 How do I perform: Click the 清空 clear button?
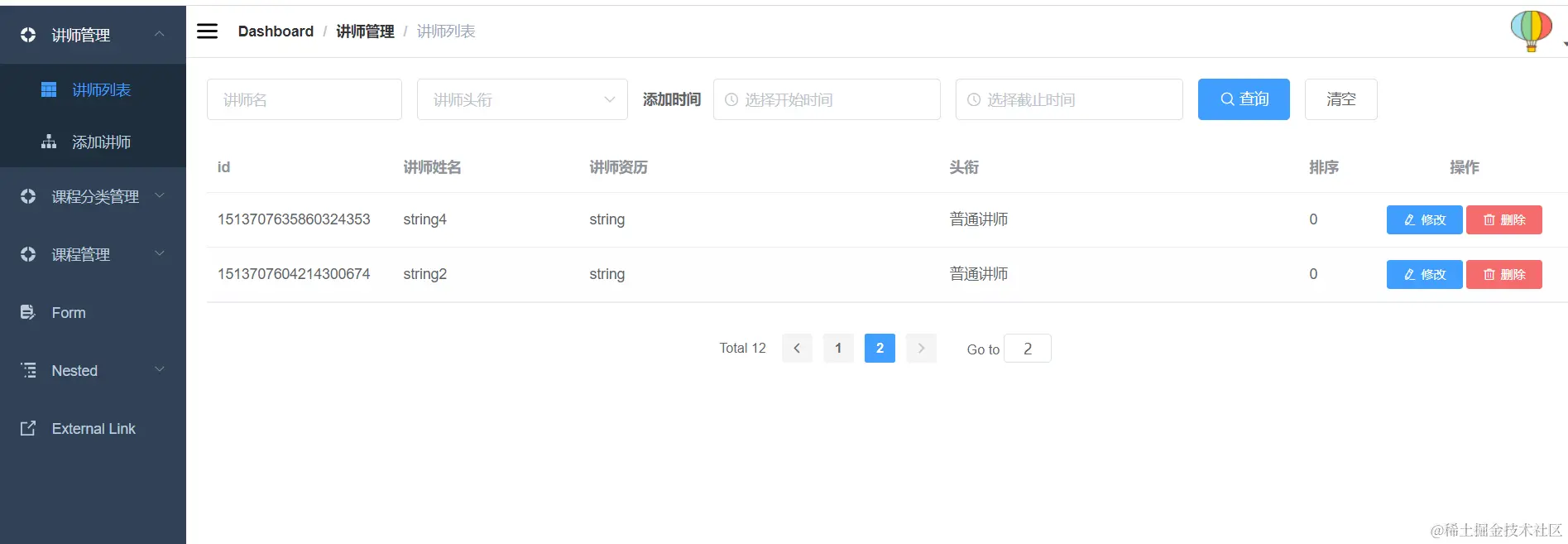coord(1341,99)
